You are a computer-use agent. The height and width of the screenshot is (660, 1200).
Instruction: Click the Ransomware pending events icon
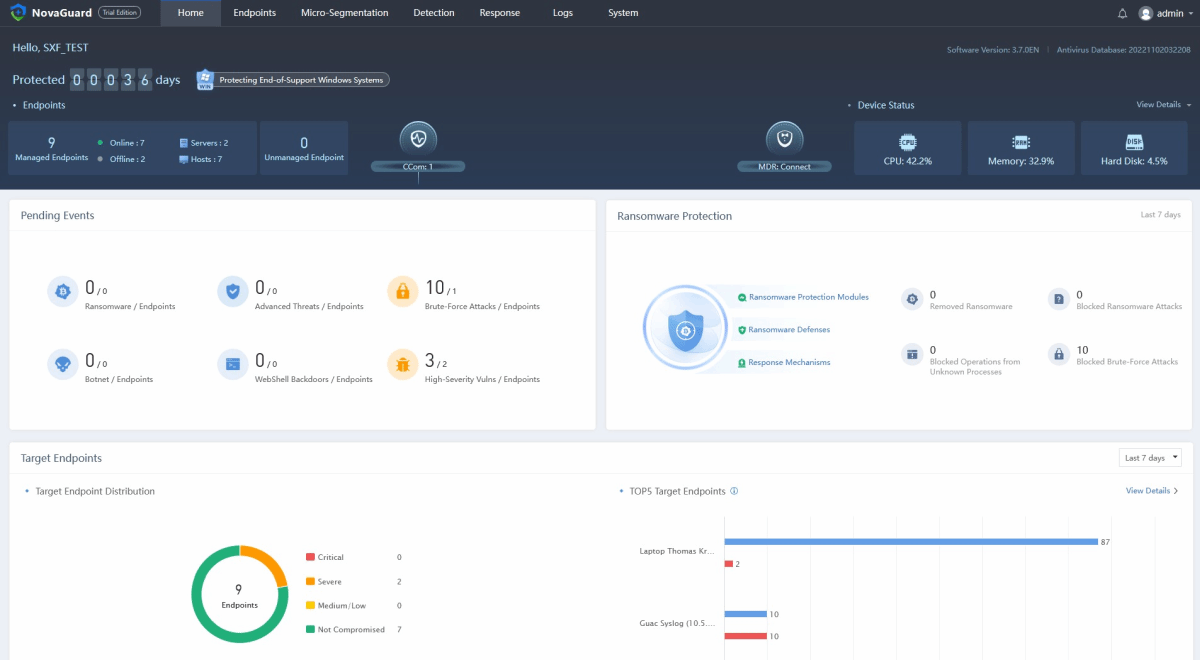point(62,292)
